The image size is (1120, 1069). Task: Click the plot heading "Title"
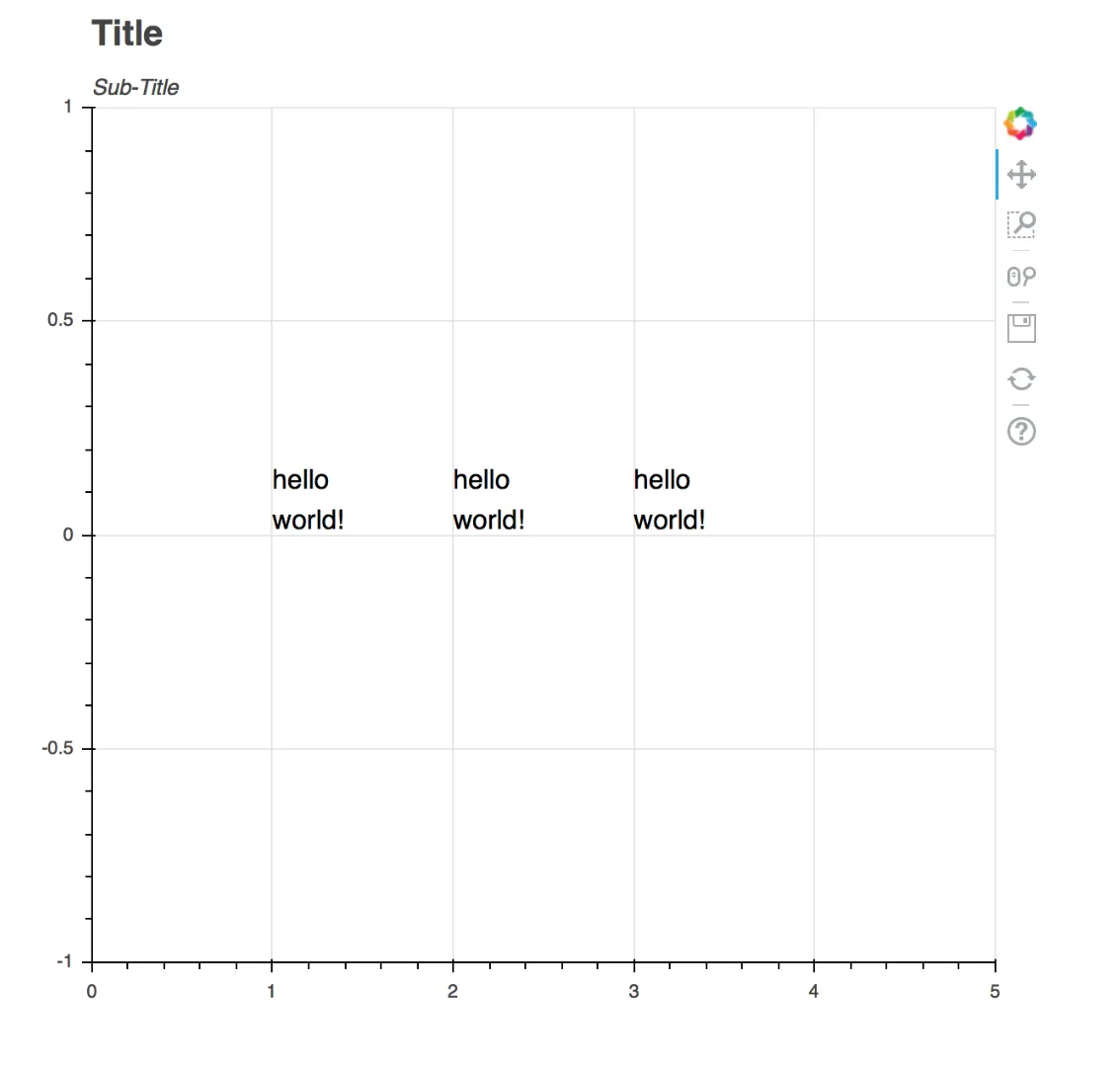[127, 34]
